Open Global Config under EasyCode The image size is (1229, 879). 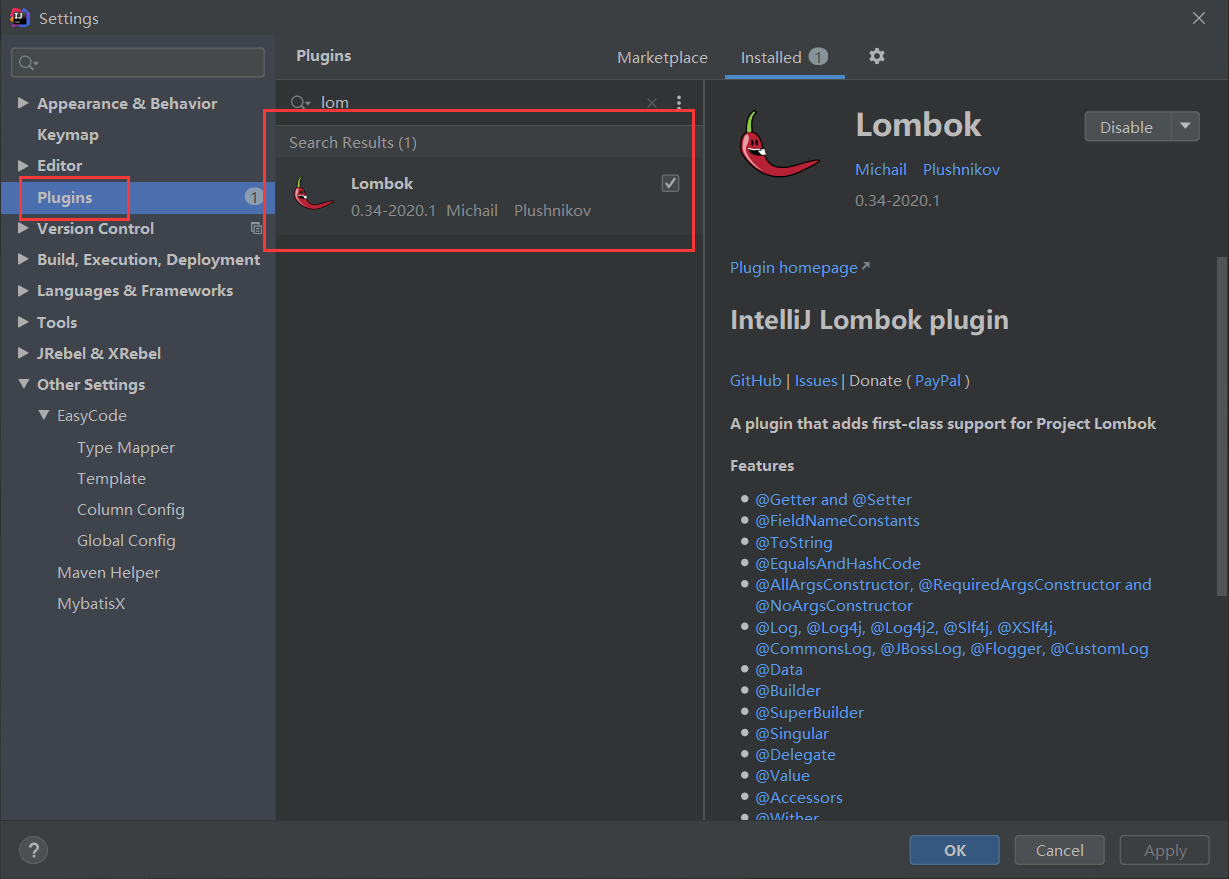(x=126, y=540)
